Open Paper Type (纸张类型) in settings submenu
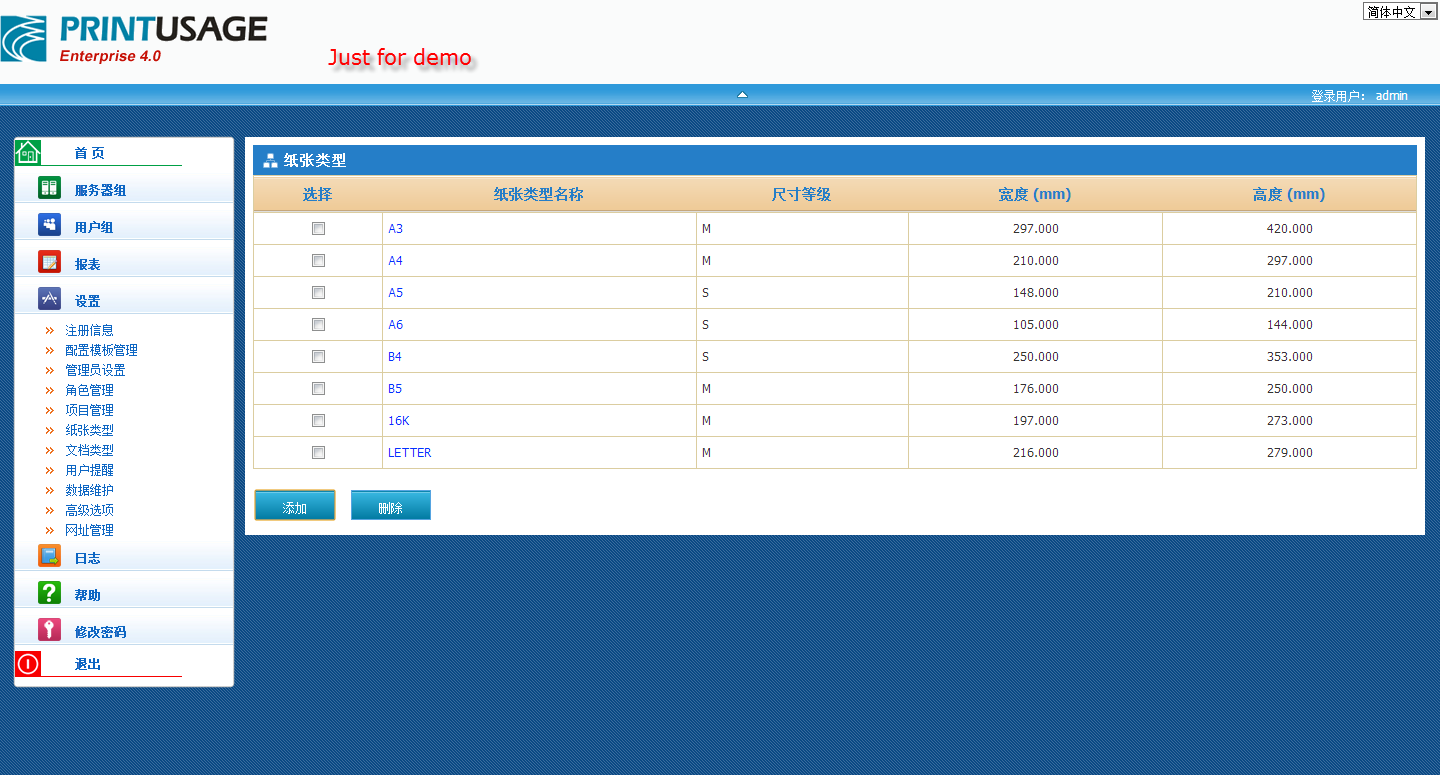This screenshot has width=1440, height=775. coord(89,430)
